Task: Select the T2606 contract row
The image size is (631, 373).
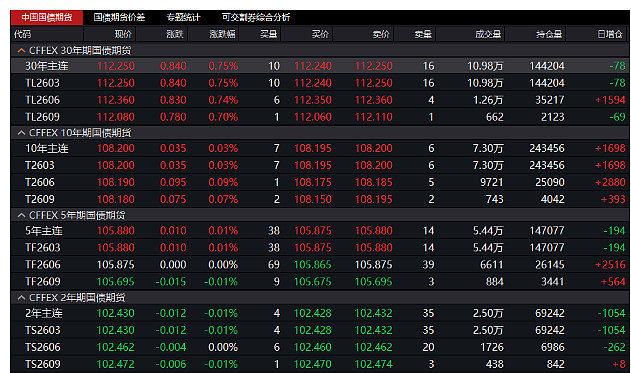Action: (x=320, y=182)
